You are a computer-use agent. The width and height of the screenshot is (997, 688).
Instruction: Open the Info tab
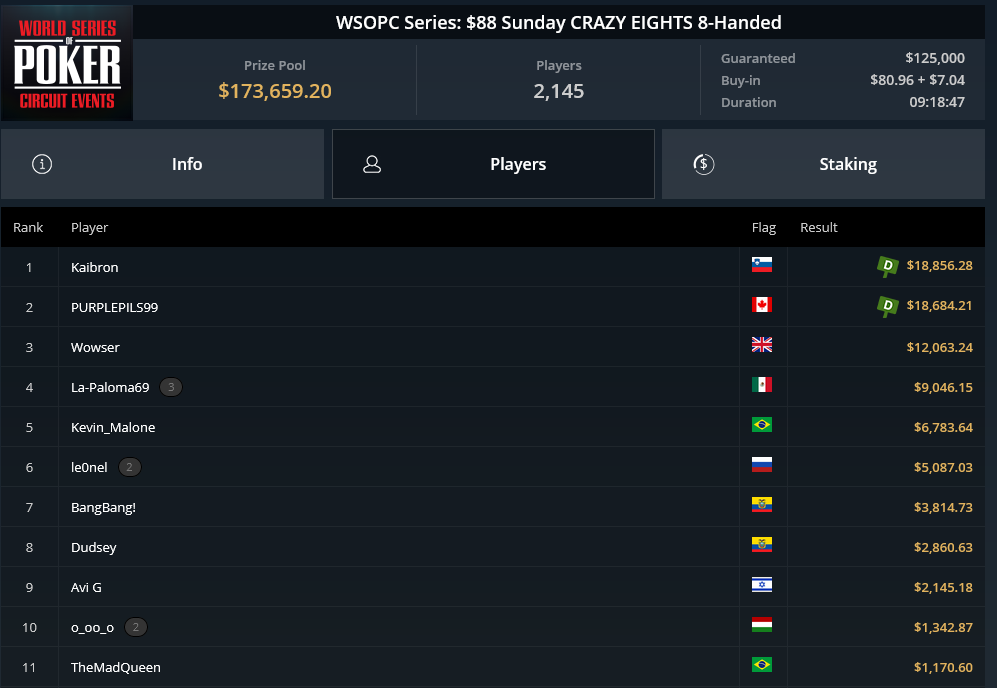(x=162, y=164)
